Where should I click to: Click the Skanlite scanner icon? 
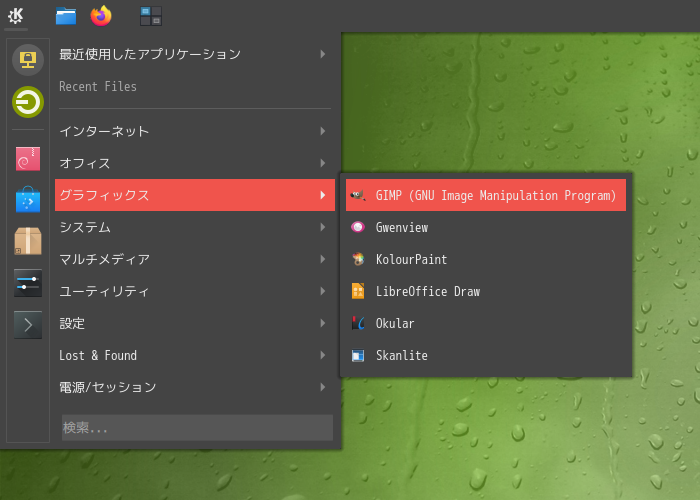pyautogui.click(x=358, y=355)
